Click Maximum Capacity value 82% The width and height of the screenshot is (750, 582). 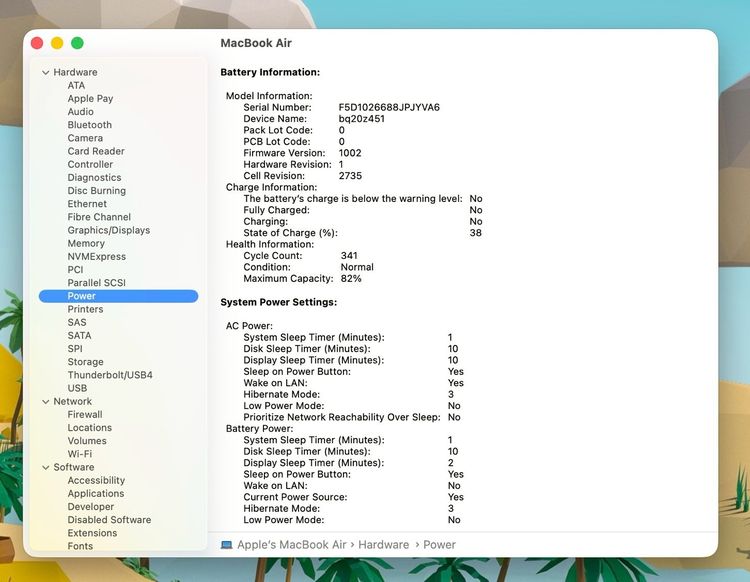[351, 279]
